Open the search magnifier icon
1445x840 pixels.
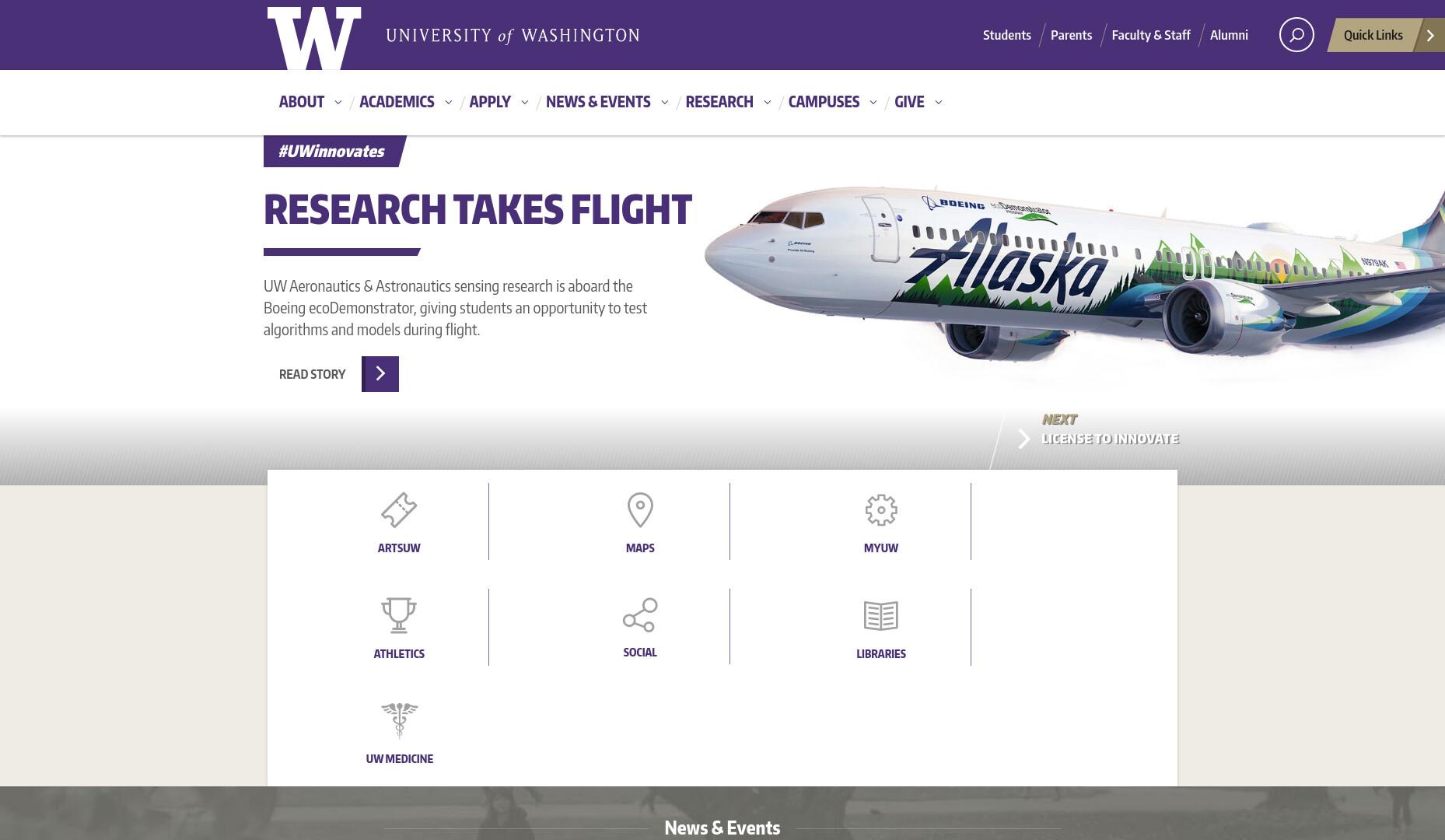click(x=1296, y=35)
